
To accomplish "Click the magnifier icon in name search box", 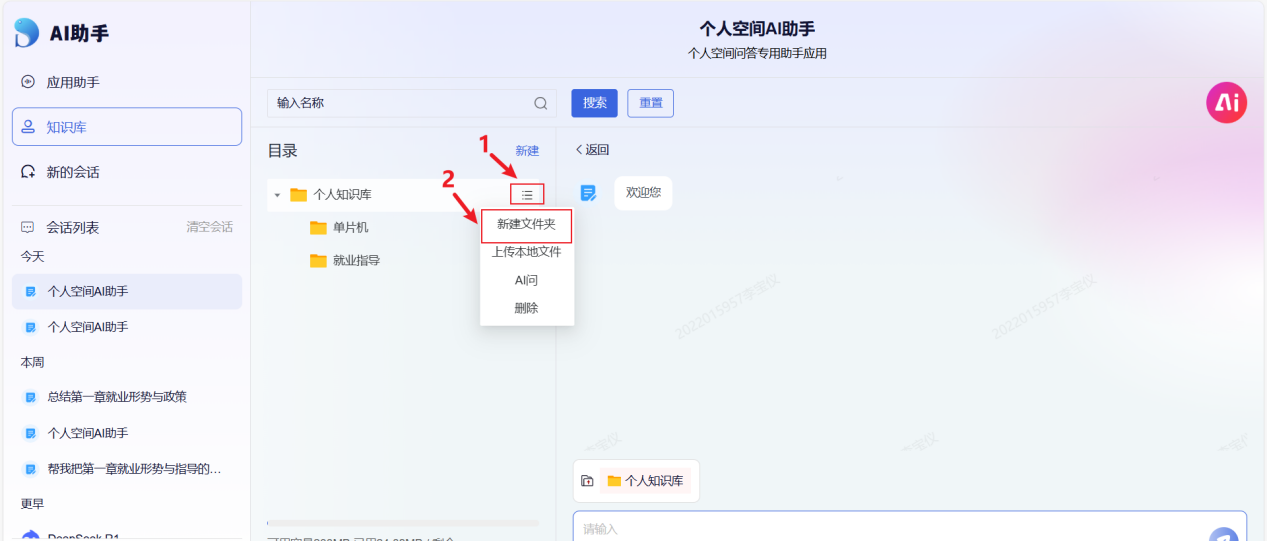I will pos(540,103).
